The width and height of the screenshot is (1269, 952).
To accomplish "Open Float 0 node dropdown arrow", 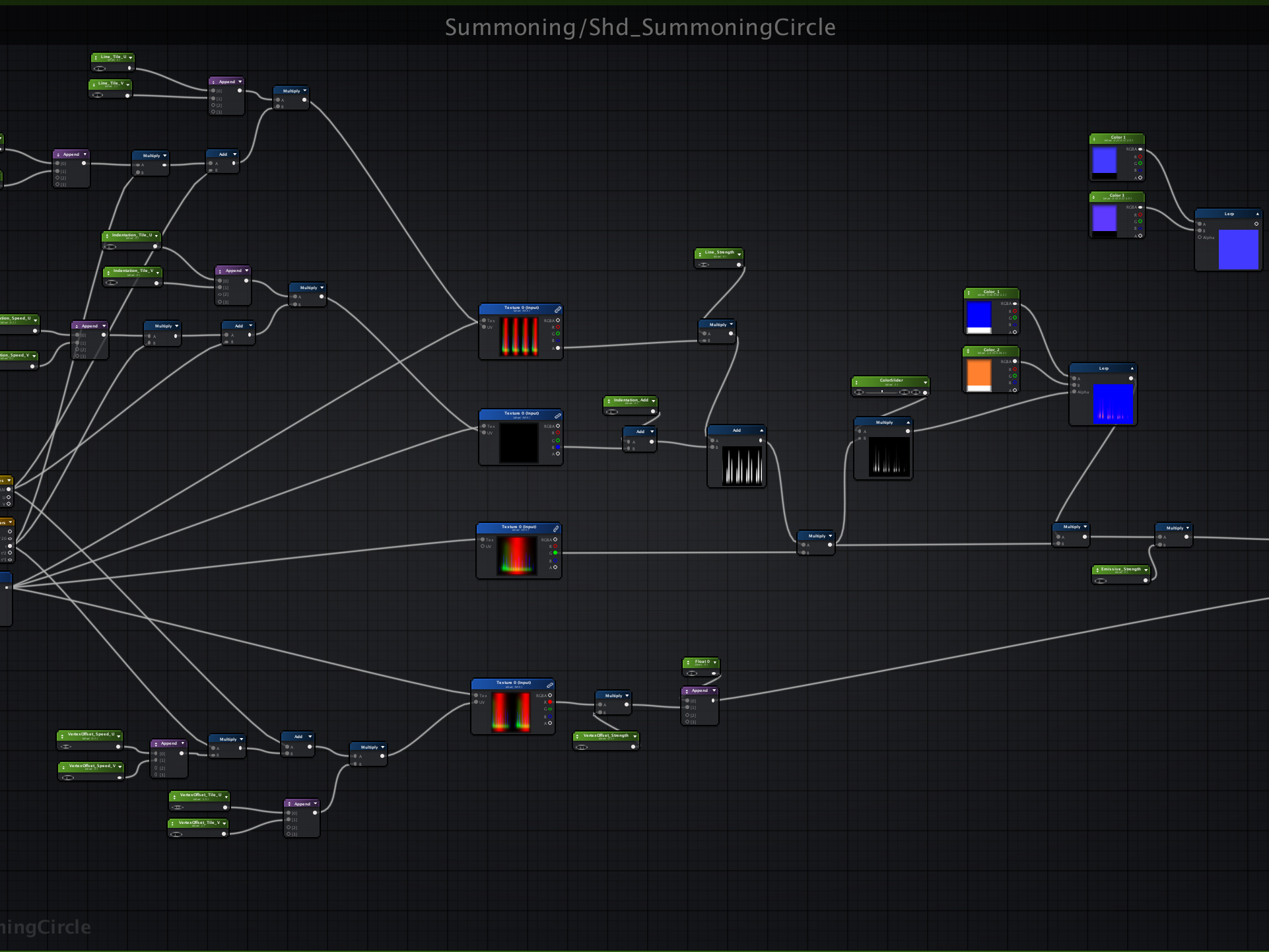I will pos(714,662).
